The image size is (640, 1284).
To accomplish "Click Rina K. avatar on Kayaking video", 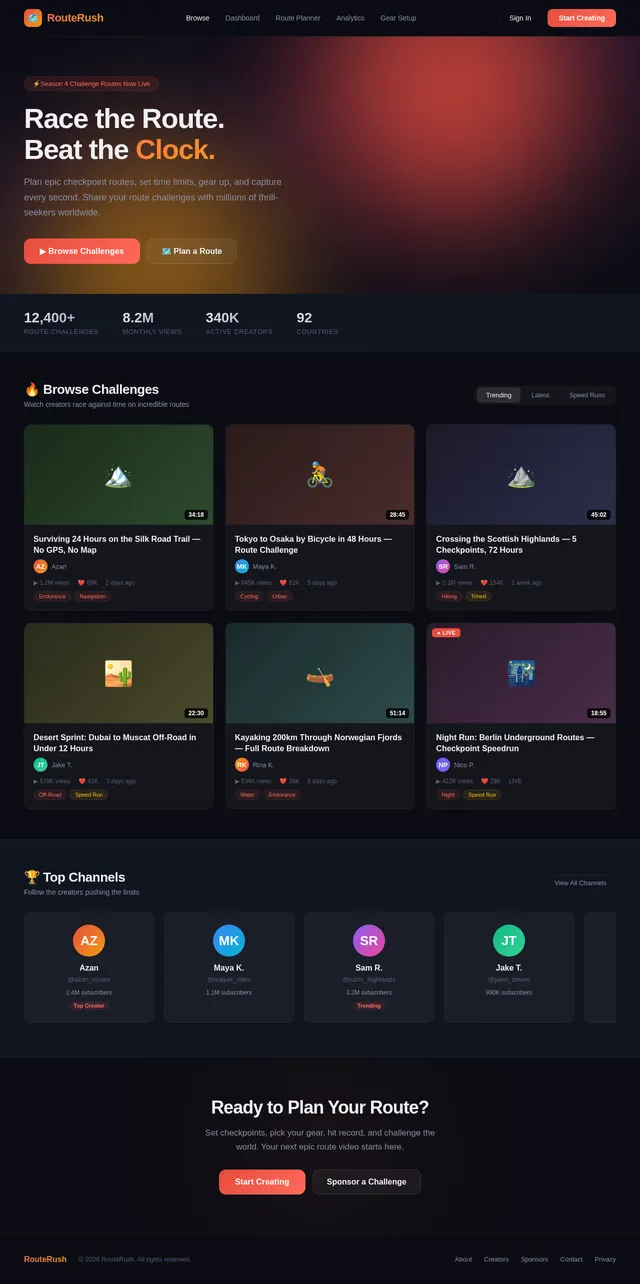I will [x=242, y=765].
